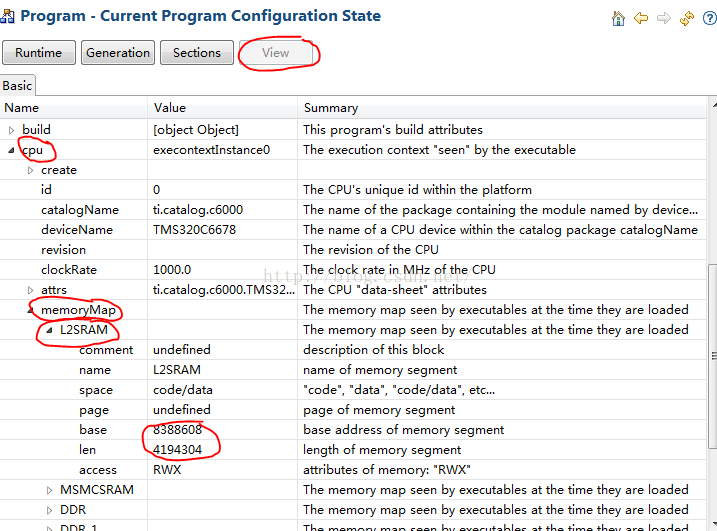Click the Program icon beside the title
The height and width of the screenshot is (531, 717).
(x=7, y=16)
